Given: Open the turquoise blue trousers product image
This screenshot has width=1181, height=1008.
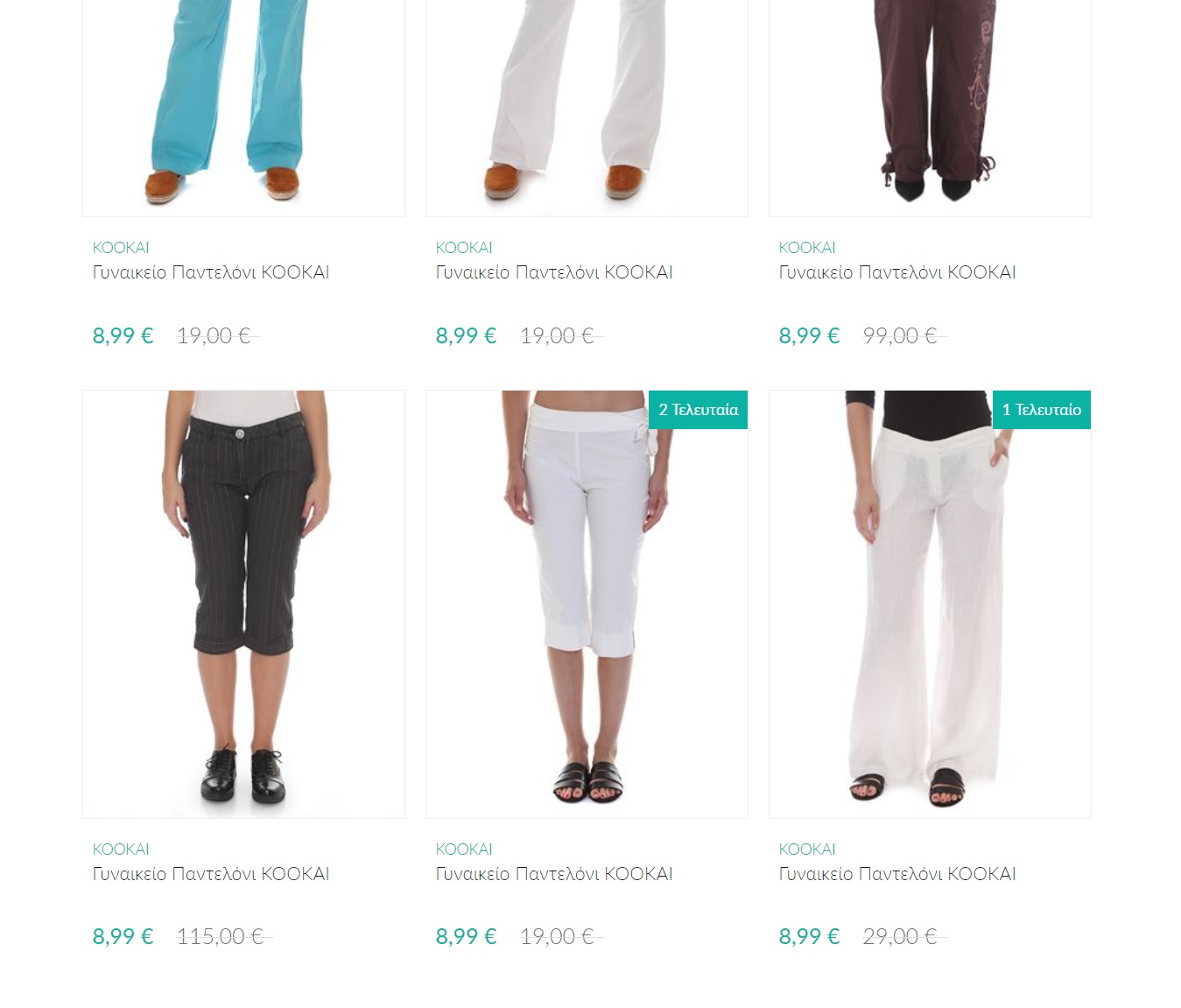Looking at the screenshot, I should pos(243,108).
